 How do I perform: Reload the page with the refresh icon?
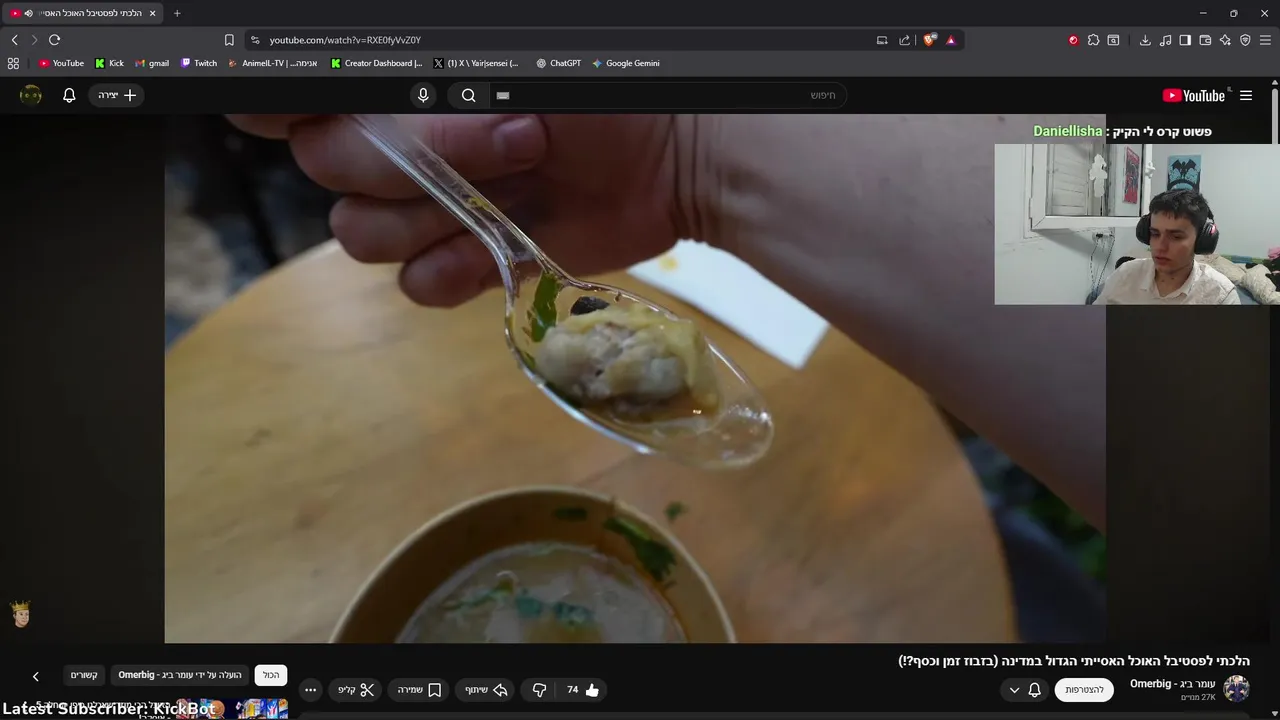54,40
